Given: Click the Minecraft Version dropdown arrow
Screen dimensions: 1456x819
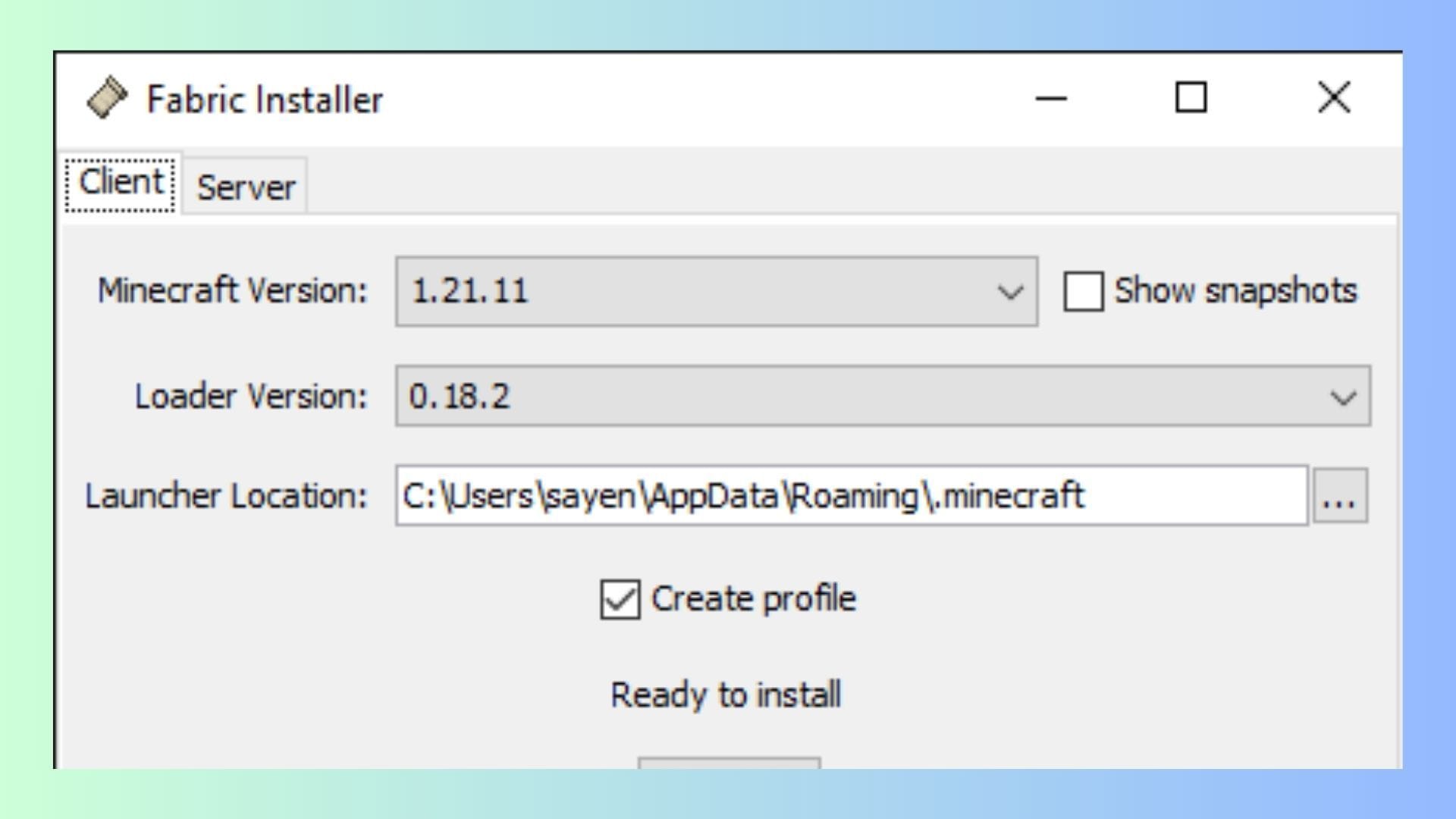Looking at the screenshot, I should coord(1009,292).
